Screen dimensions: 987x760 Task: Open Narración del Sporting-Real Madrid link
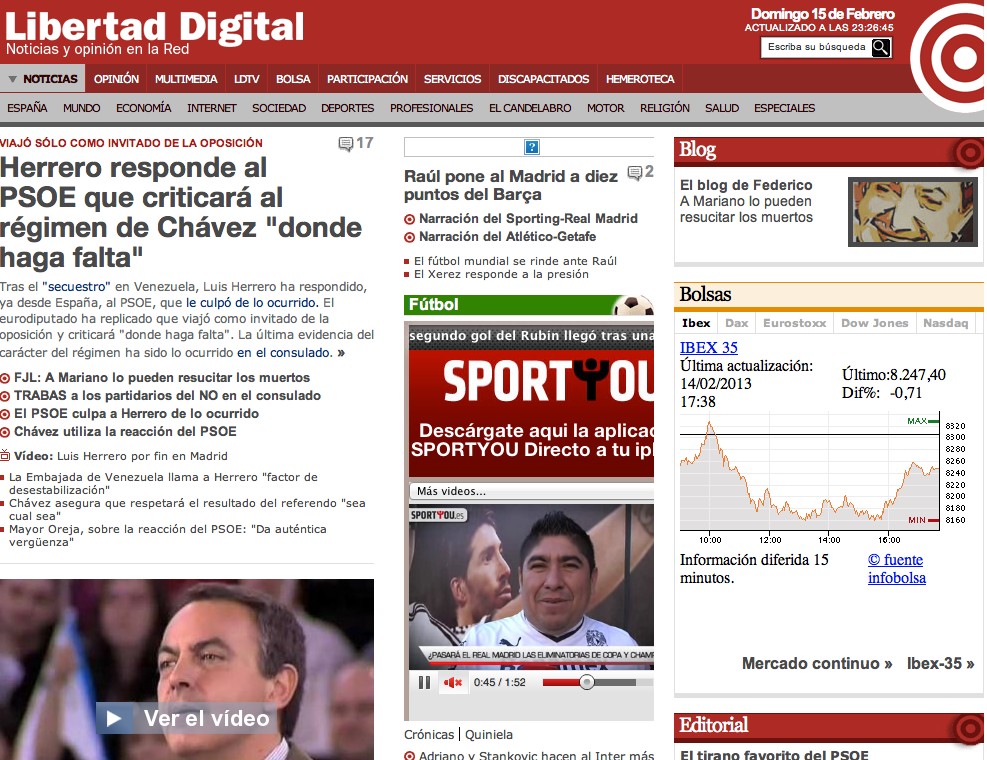click(x=527, y=218)
